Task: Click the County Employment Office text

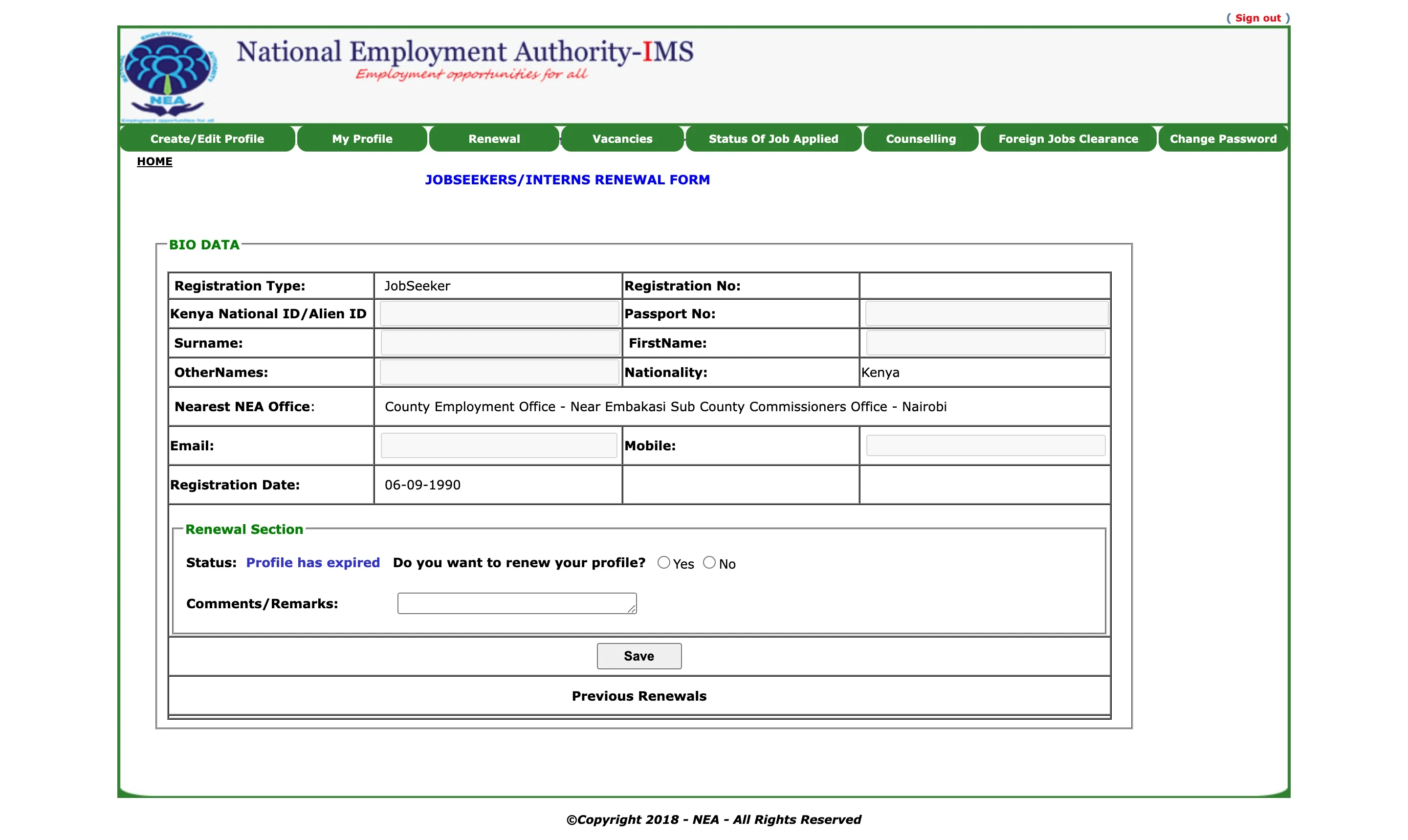Action: pyautogui.click(x=665, y=406)
